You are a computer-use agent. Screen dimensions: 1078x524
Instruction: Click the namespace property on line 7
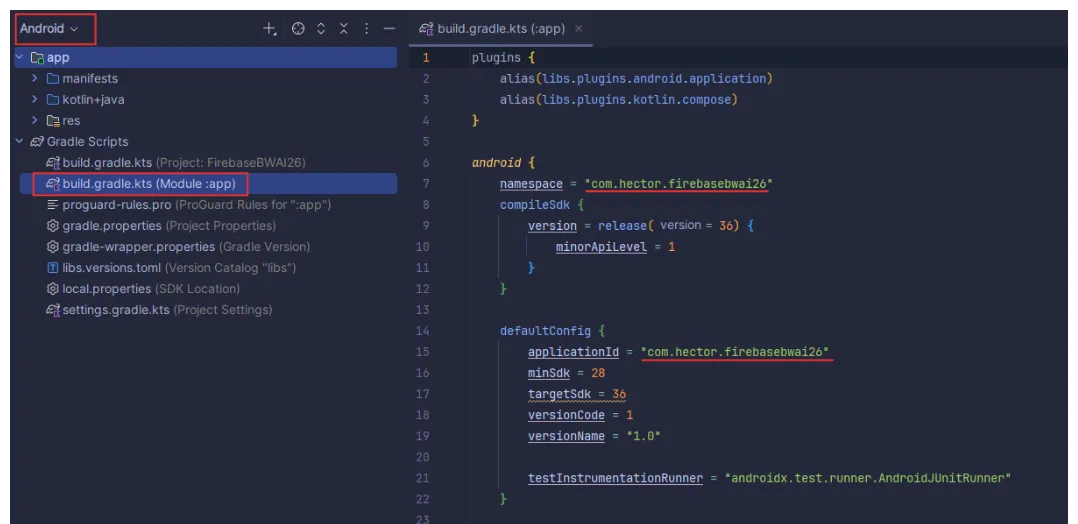click(x=531, y=184)
